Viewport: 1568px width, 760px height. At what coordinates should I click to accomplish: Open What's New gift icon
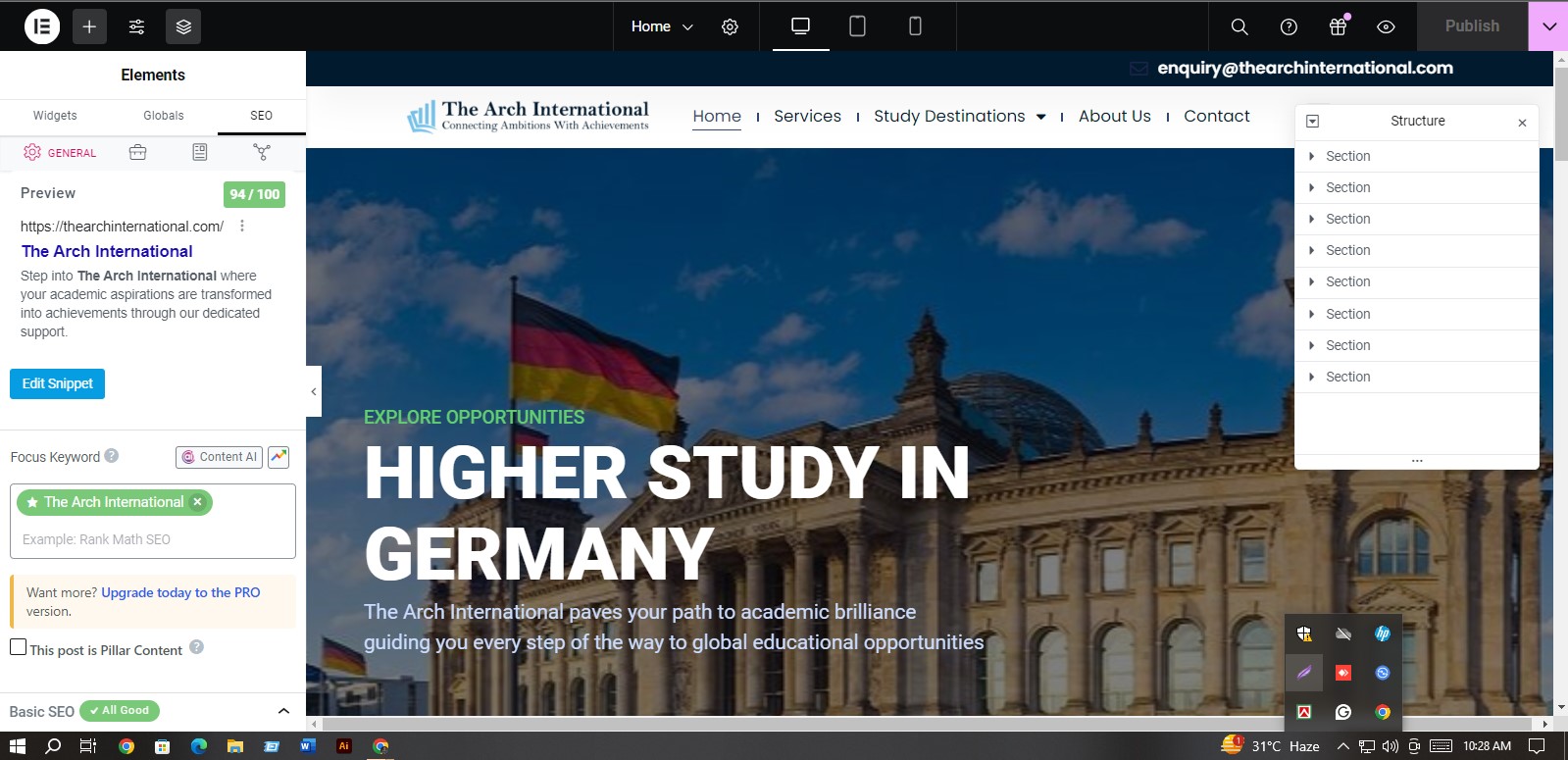pos(1338,26)
